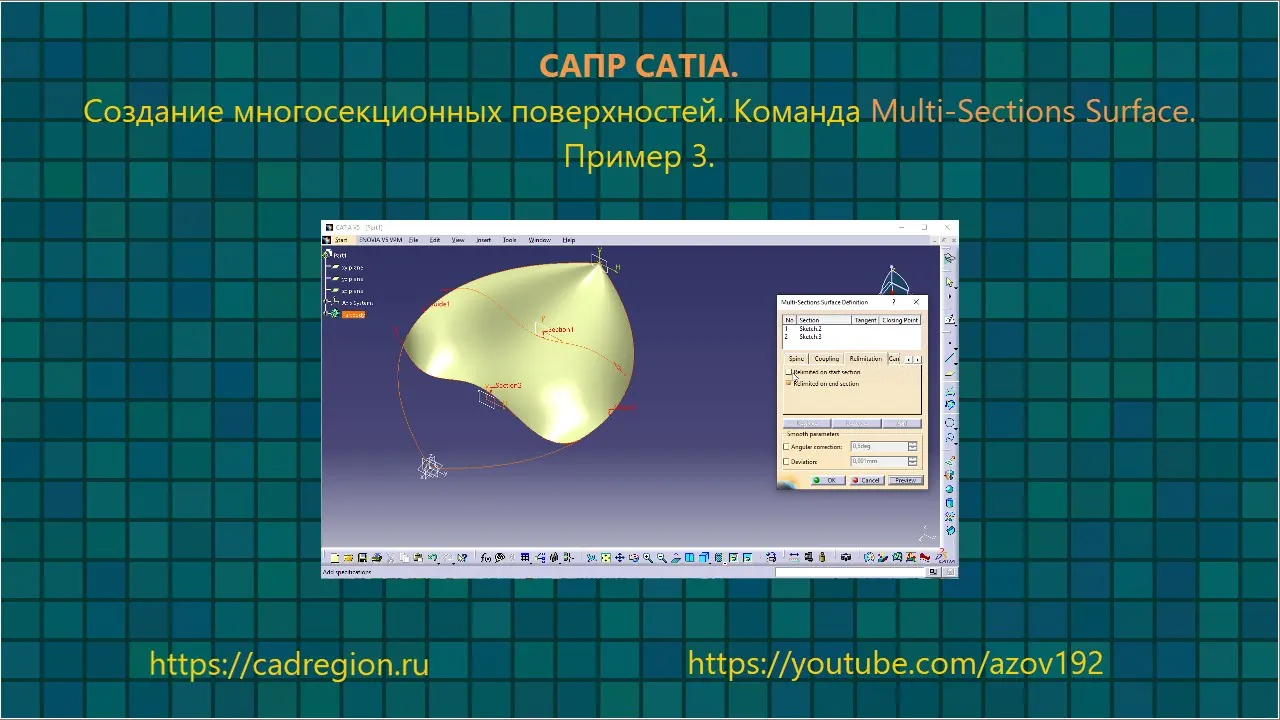This screenshot has height=720, width=1280.
Task: Click the Angular correction spinner arrows
Action: click(x=912, y=446)
